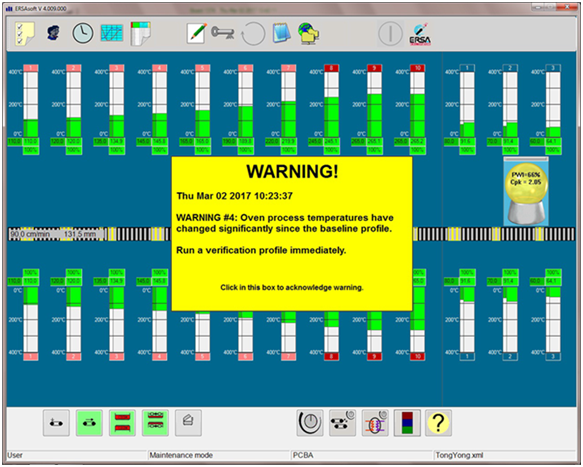Click the circular refresh arrow icon
This screenshot has height=467, width=583.
click(253, 34)
